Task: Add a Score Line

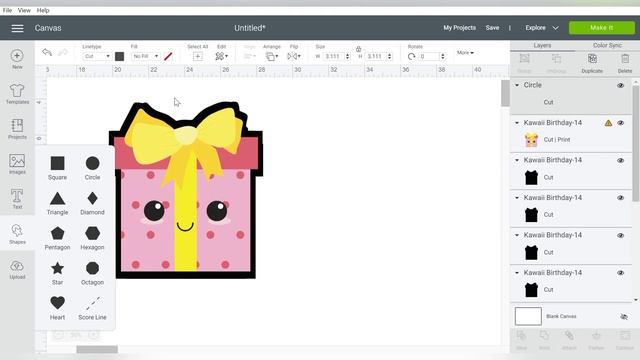Action: coord(92,308)
